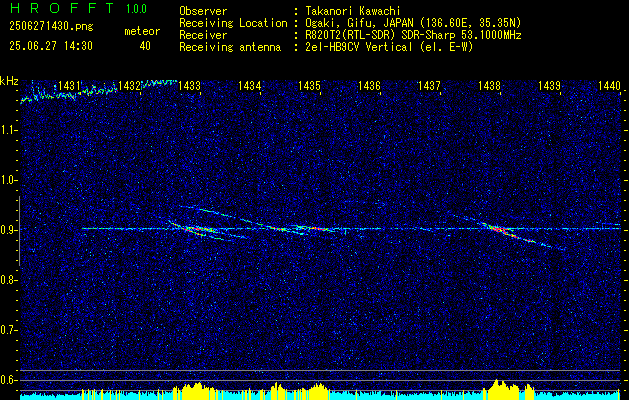This screenshot has height=400, width=629.
Task: Click the 1437 time marker
Action: (429, 86)
